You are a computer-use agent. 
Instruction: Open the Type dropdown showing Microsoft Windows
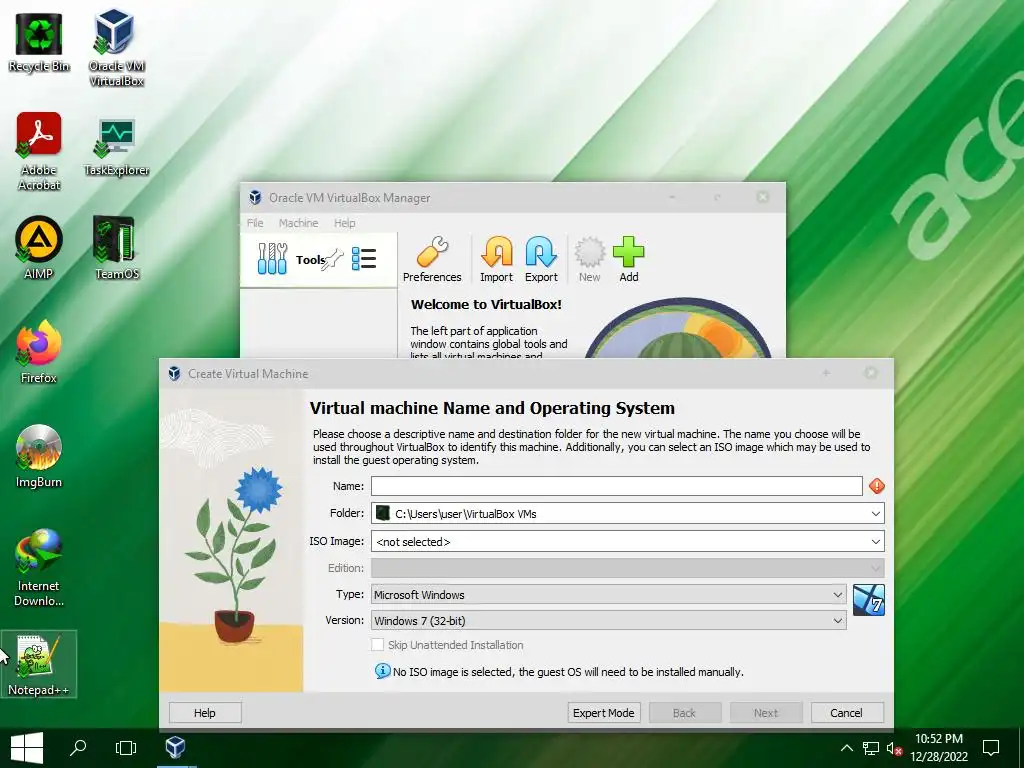point(609,594)
